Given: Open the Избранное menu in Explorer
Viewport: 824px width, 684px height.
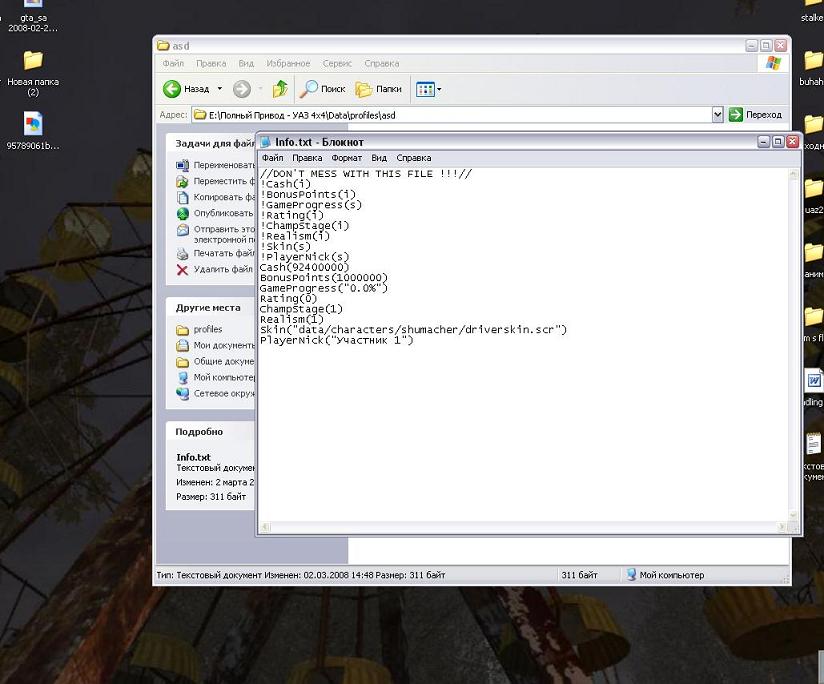Looking at the screenshot, I should [288, 63].
